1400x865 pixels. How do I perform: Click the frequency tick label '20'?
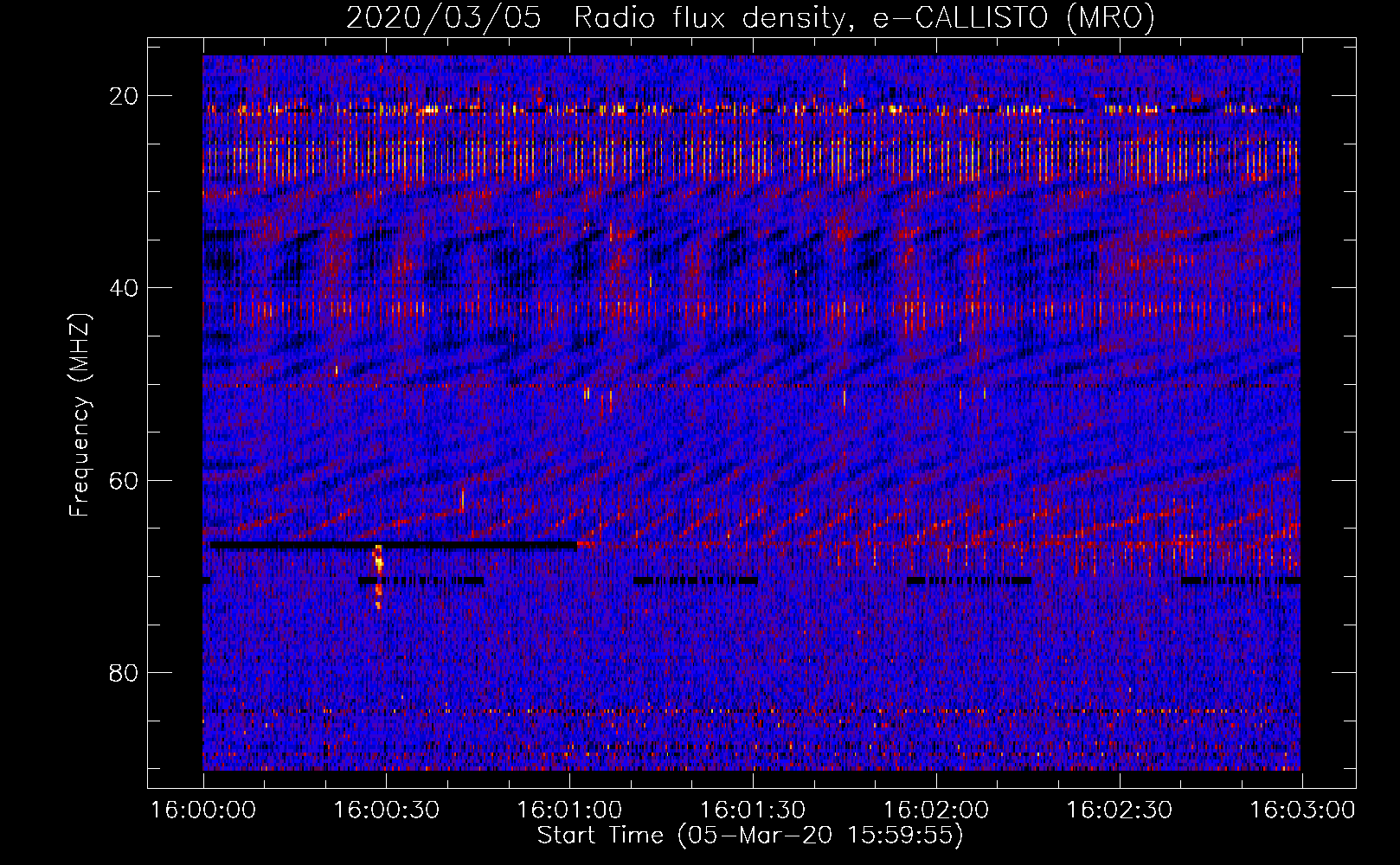click(124, 95)
